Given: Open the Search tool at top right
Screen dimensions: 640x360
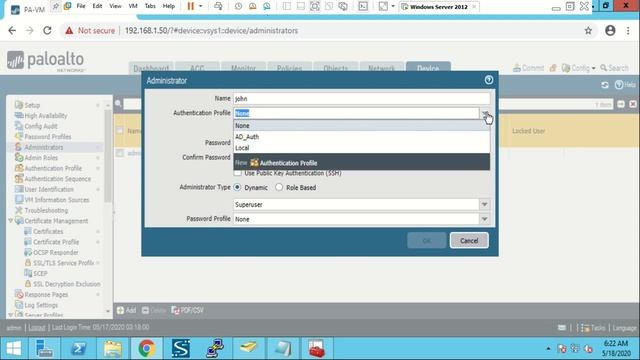Looking at the screenshot, I should pos(614,68).
